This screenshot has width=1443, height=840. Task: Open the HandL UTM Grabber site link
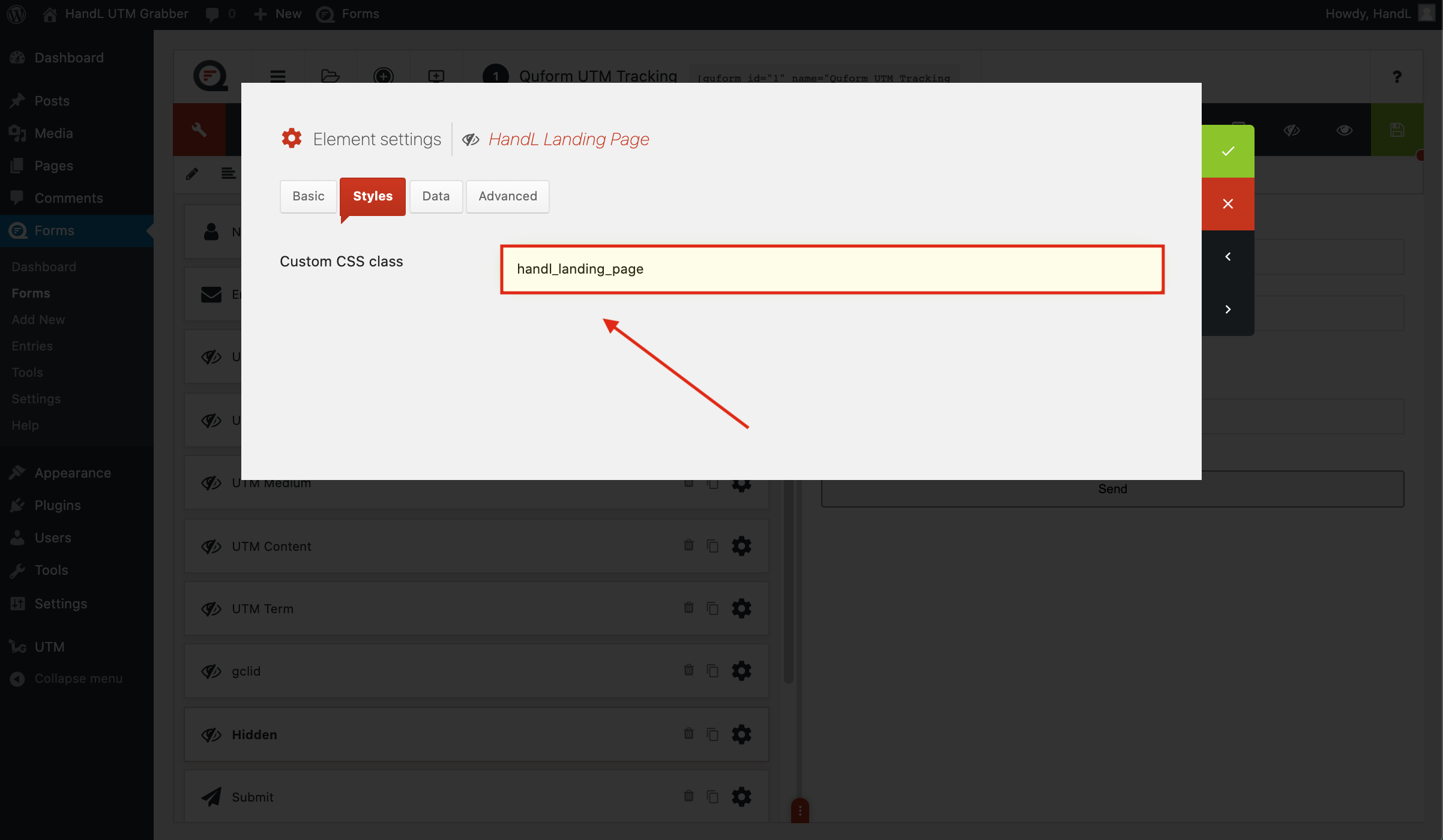coord(115,14)
